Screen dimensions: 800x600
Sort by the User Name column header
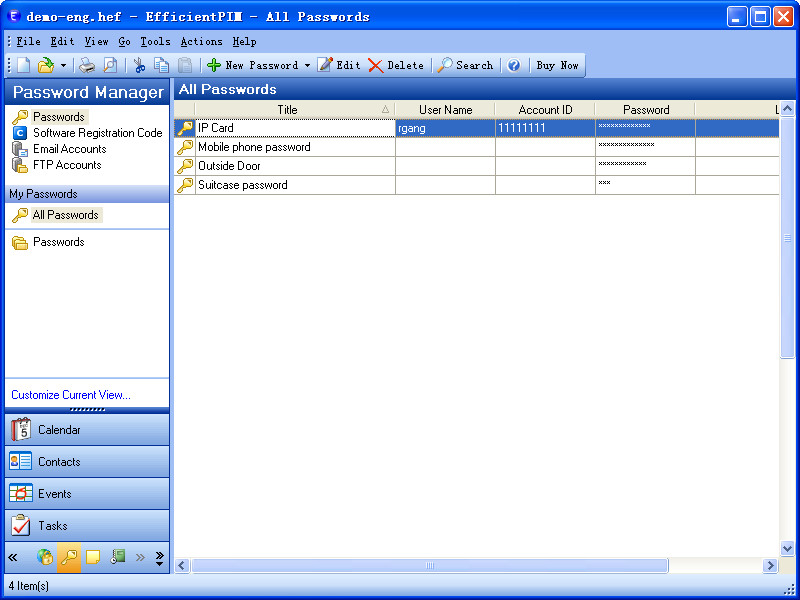click(x=445, y=110)
